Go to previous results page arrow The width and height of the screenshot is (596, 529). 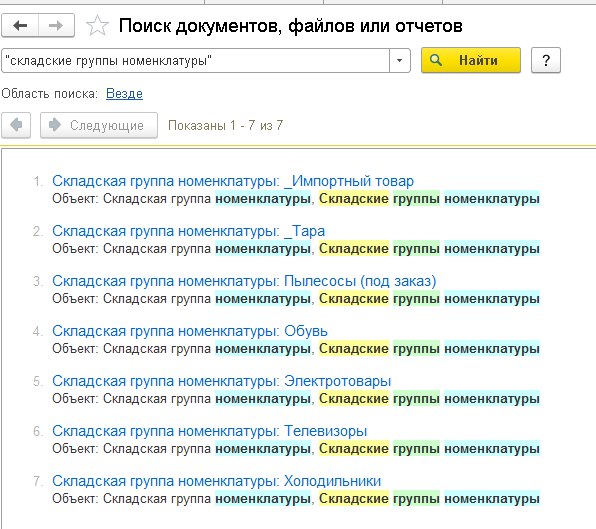click(16, 125)
